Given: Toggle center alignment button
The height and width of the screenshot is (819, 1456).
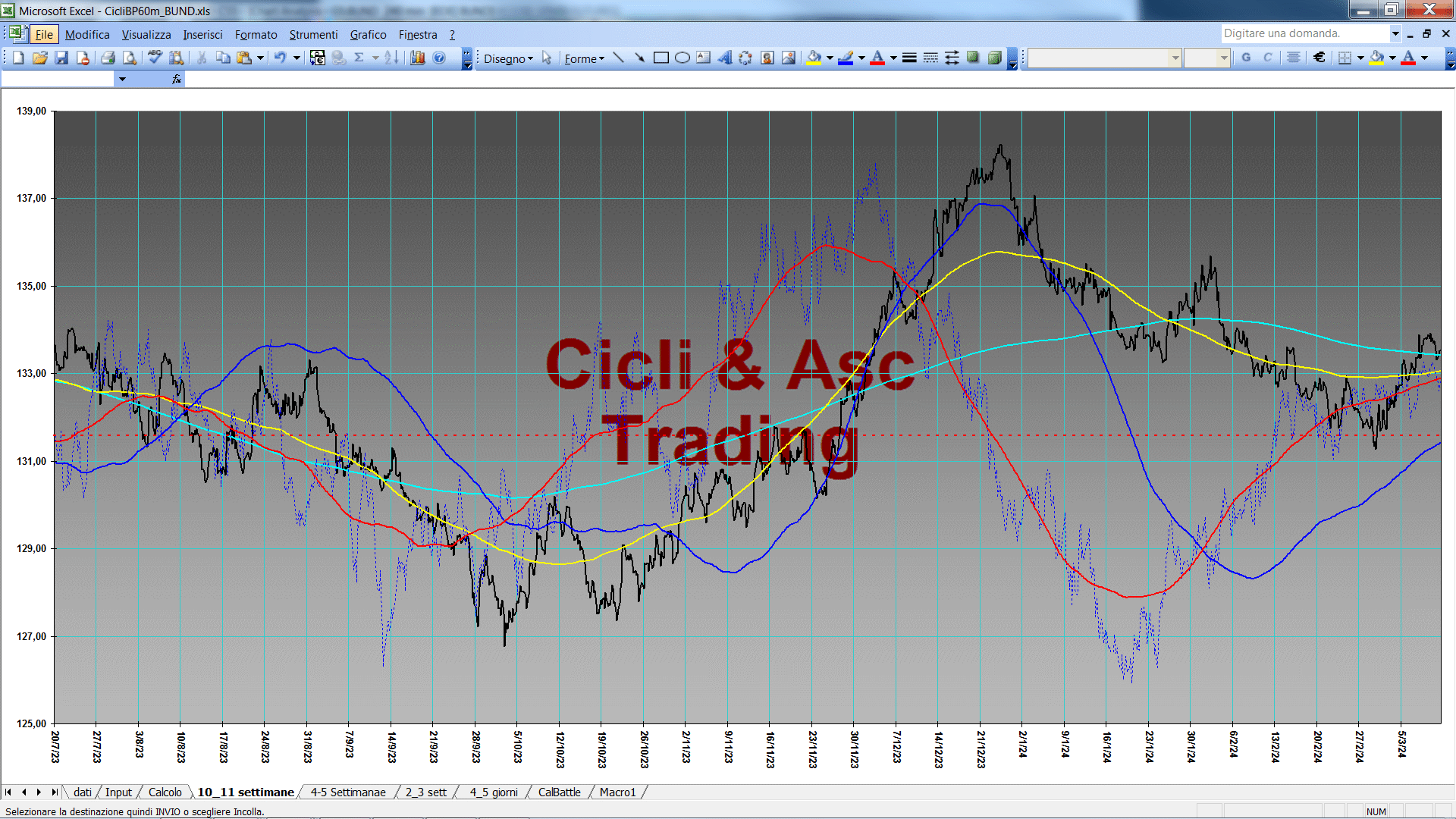Looking at the screenshot, I should tap(1294, 58).
